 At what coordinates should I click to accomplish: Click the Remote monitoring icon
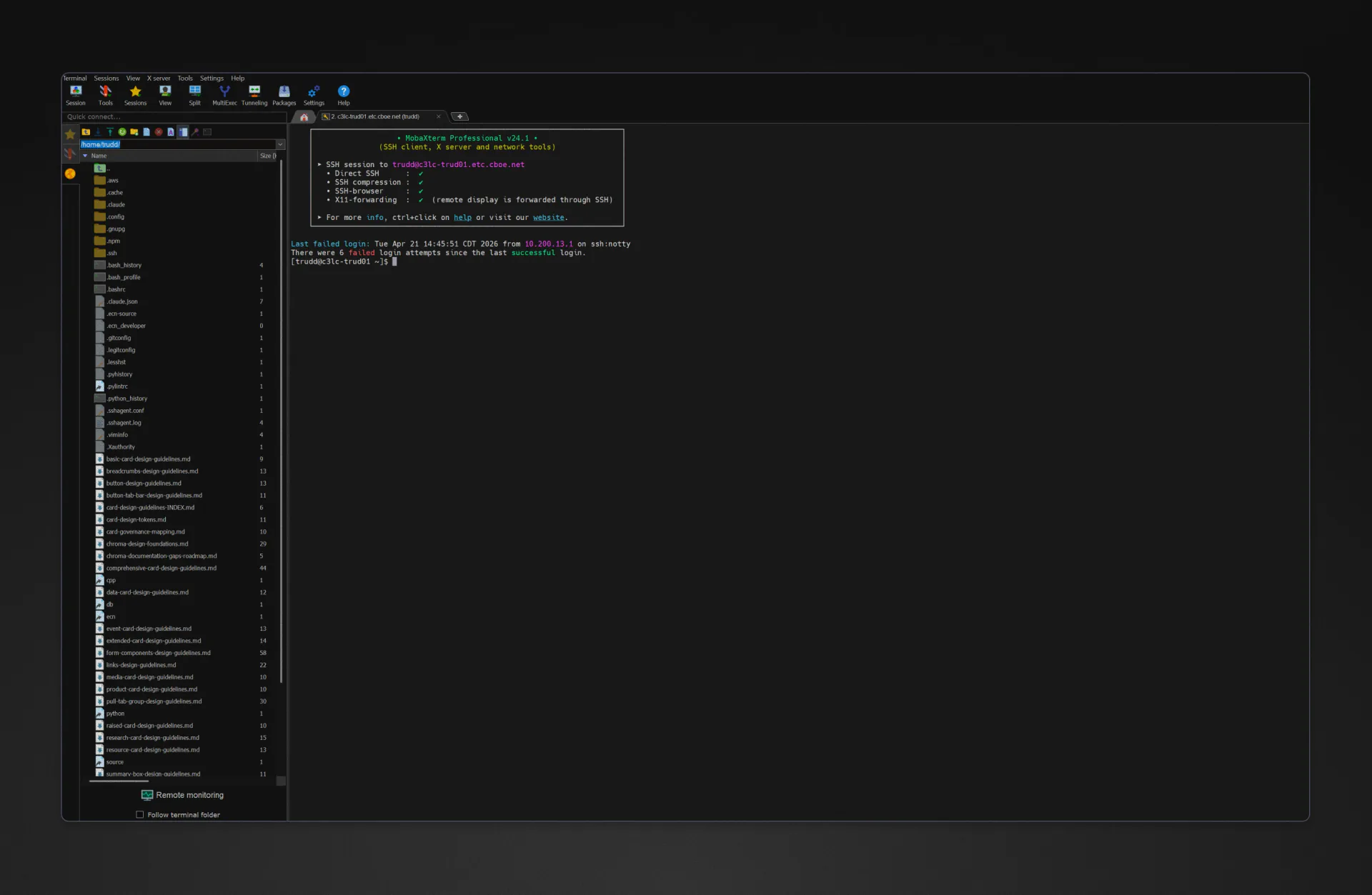147,795
